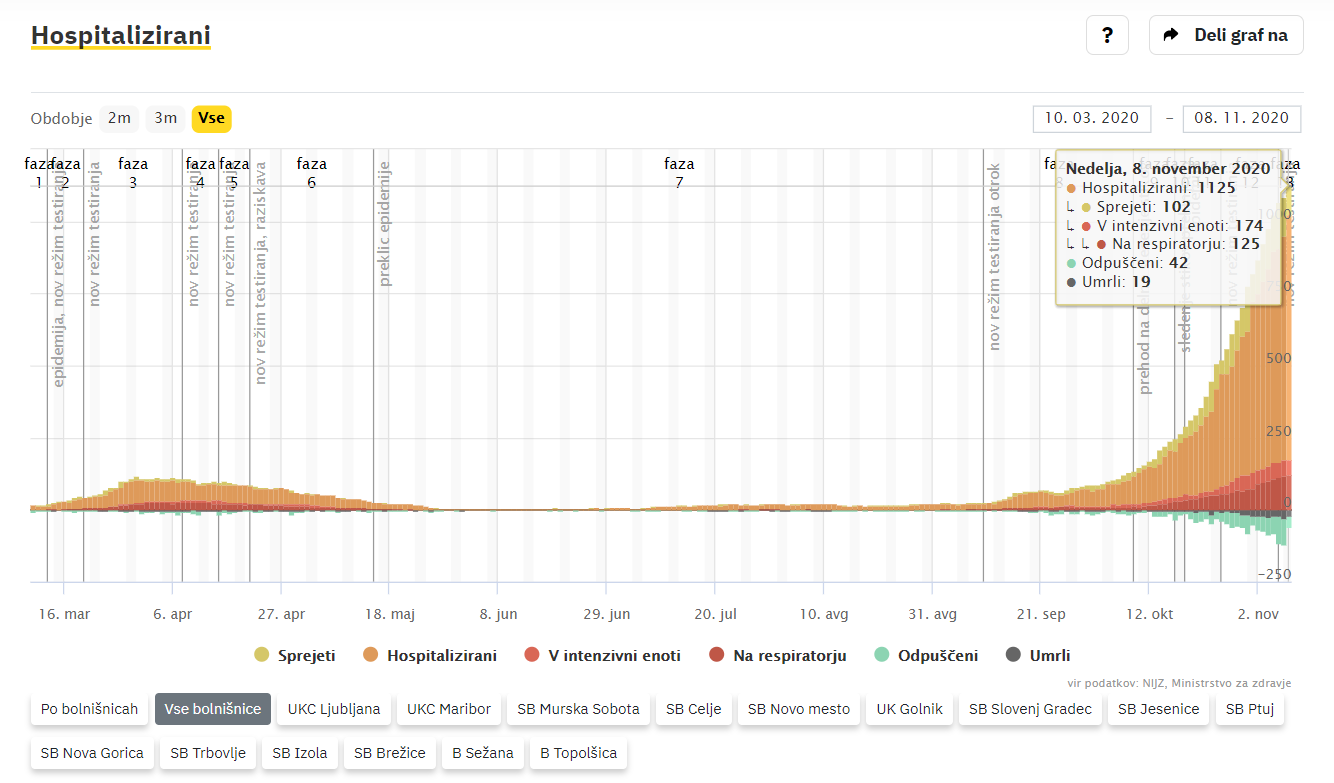
Task: Toggle the Sprejeti legend series
Action: pos(295,656)
